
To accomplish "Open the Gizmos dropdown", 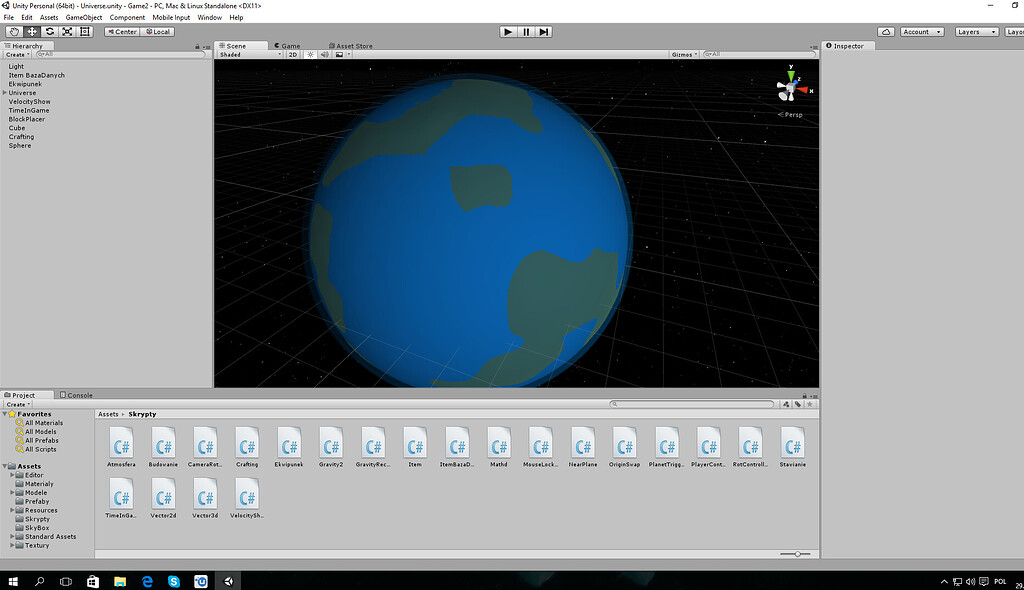I will click(681, 54).
